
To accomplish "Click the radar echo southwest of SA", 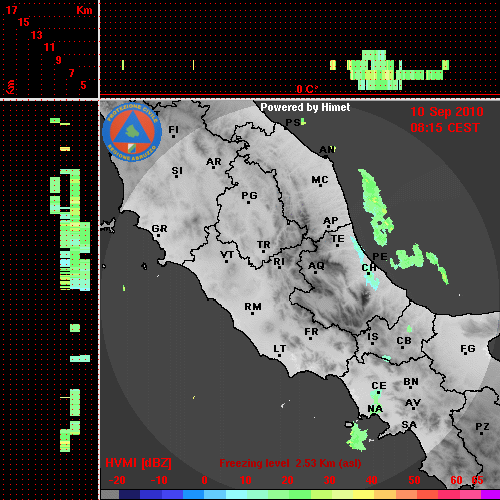I will pyautogui.click(x=357, y=437).
